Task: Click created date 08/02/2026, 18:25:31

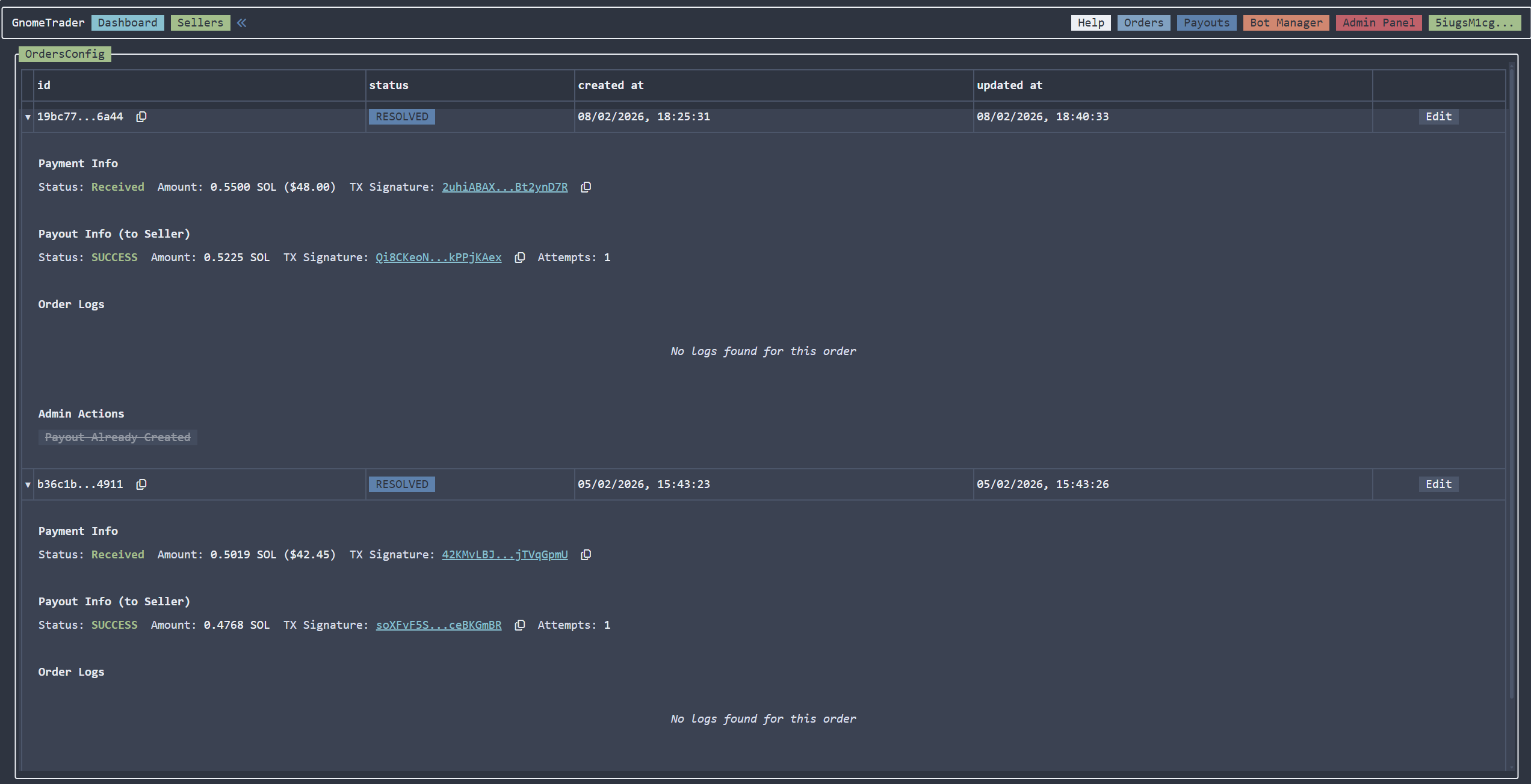Action: point(644,117)
